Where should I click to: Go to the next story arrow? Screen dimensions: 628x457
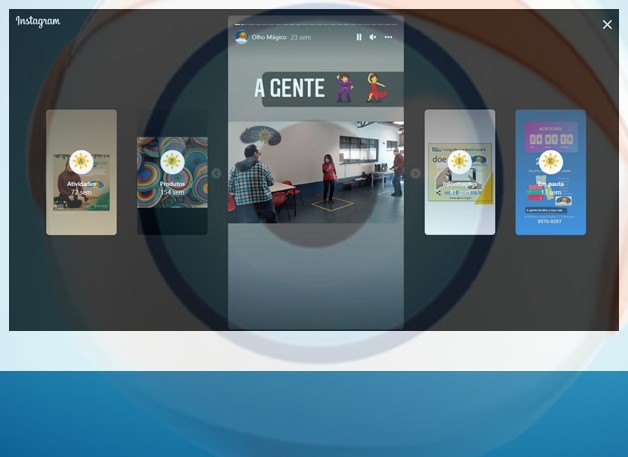click(x=415, y=173)
